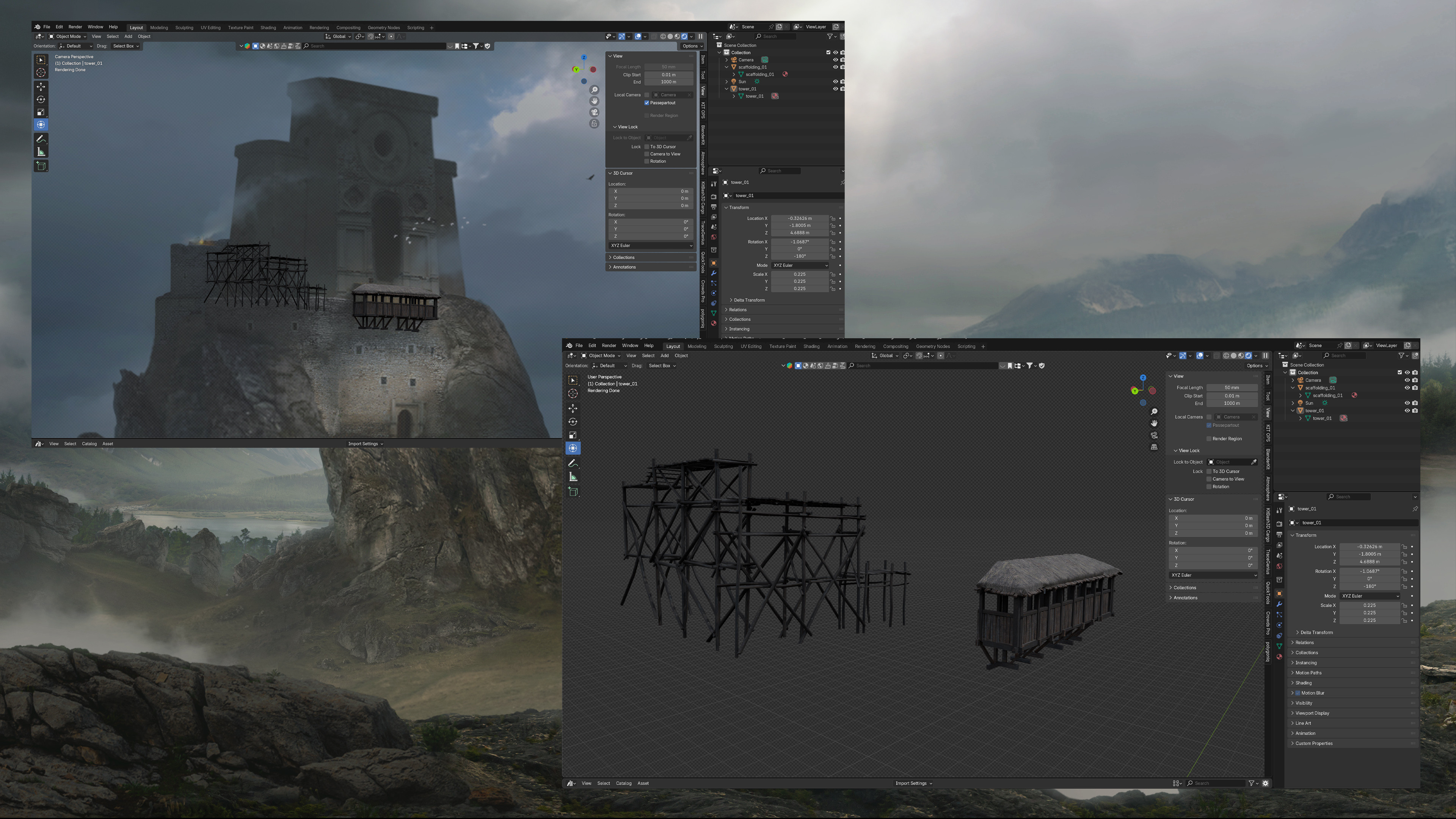The width and height of the screenshot is (1456, 819).
Task: Click the perspective/orthographic grid icon in the lower viewport
Action: click(1154, 447)
